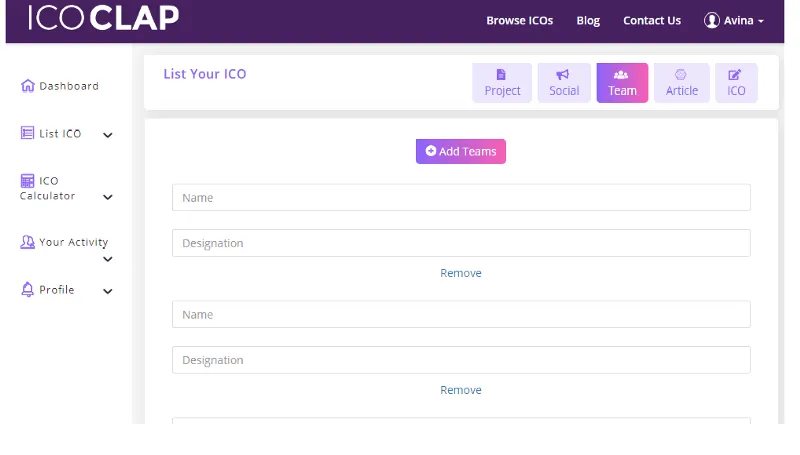
Task: Click the Your Activity icon
Action: click(x=28, y=242)
